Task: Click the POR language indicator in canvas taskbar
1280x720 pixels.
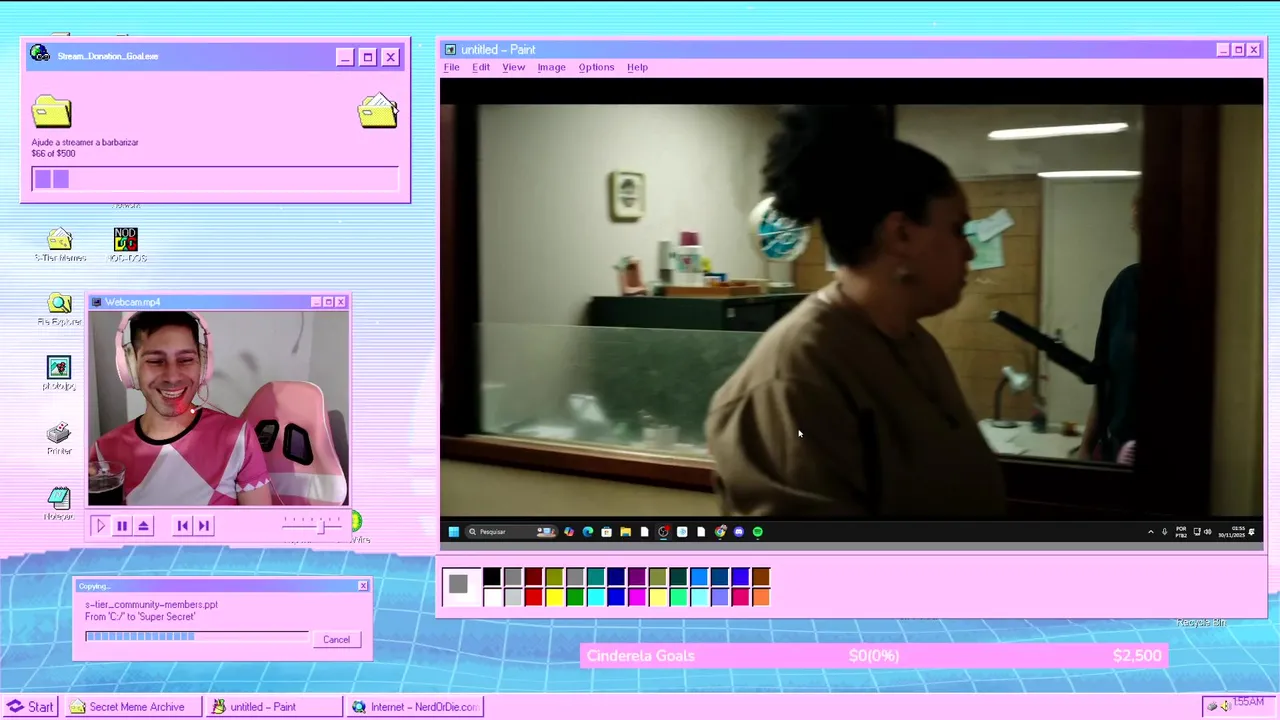Action: 1181,532
